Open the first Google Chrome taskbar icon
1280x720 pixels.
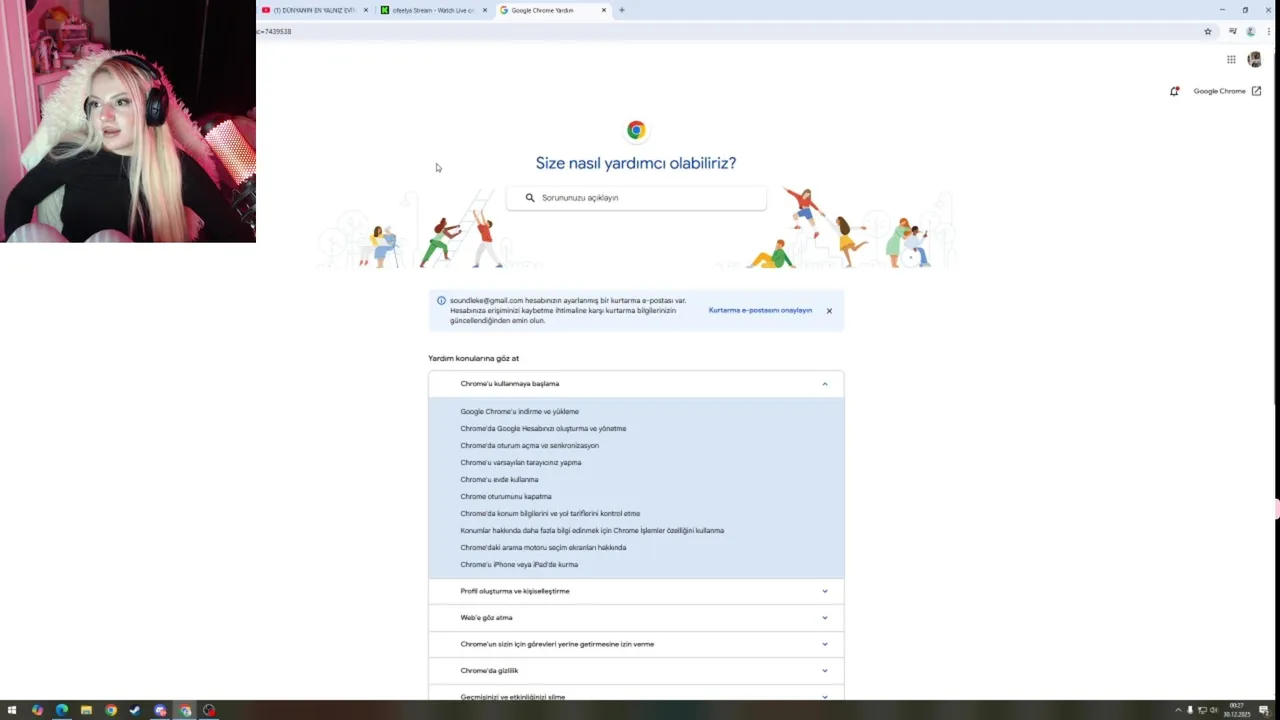(111, 711)
